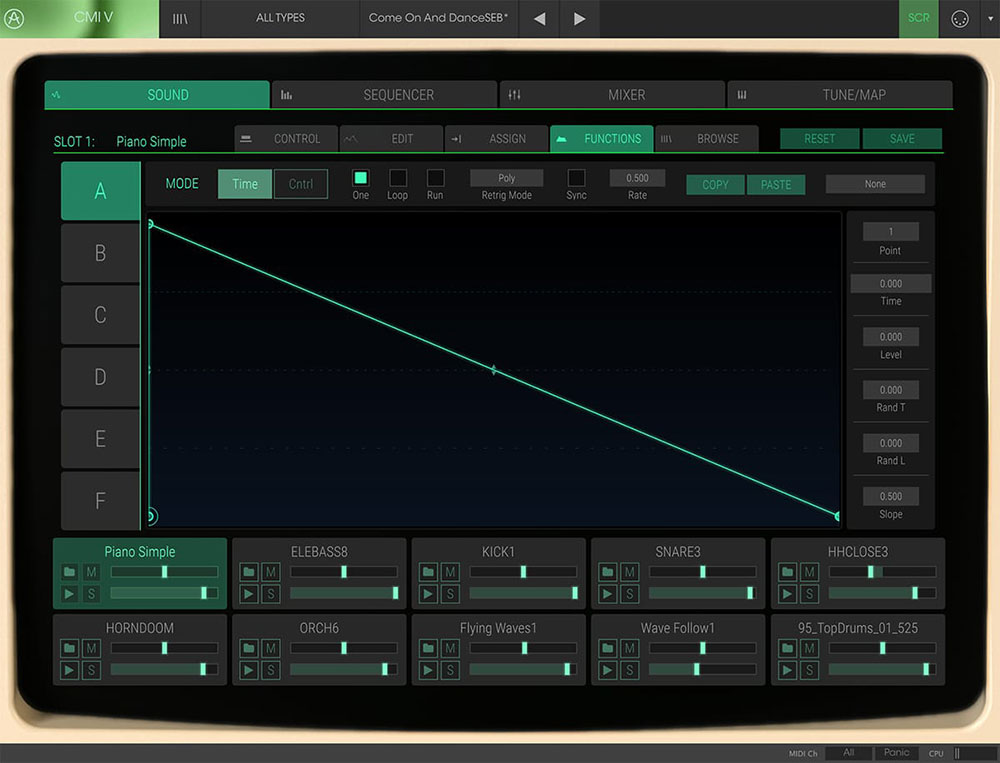Click the Arturia logo in the top left

click(14, 18)
